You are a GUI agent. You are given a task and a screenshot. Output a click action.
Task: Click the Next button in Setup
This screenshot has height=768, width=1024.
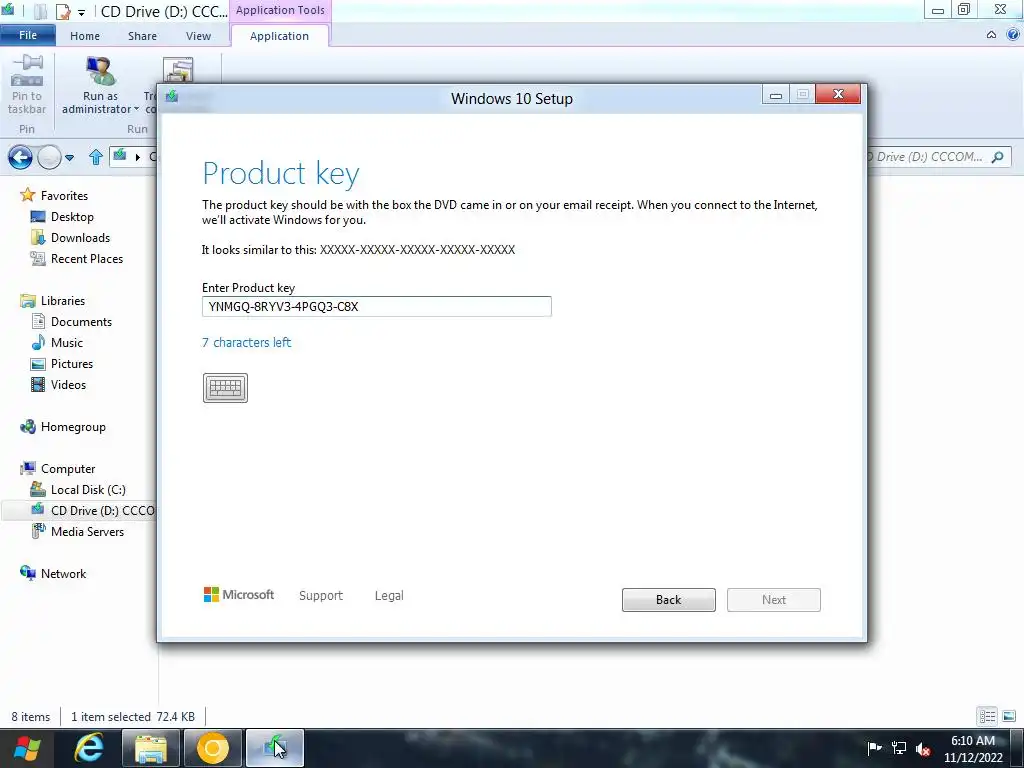pyautogui.click(x=774, y=600)
